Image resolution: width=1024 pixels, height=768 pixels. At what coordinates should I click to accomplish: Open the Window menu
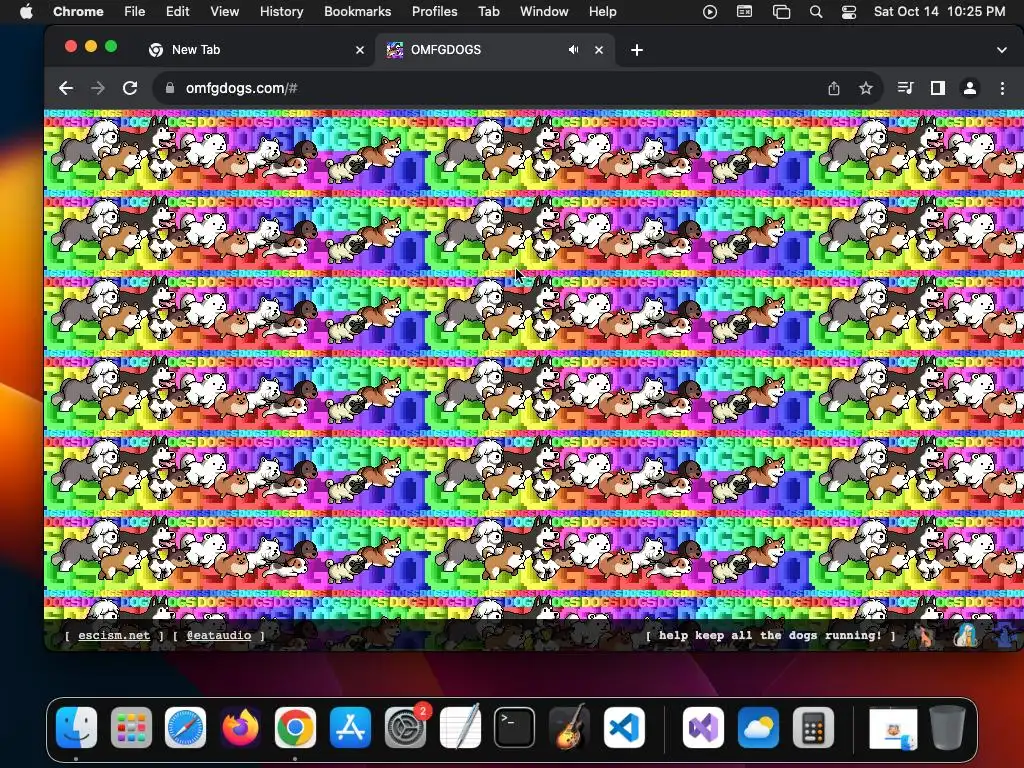(544, 11)
